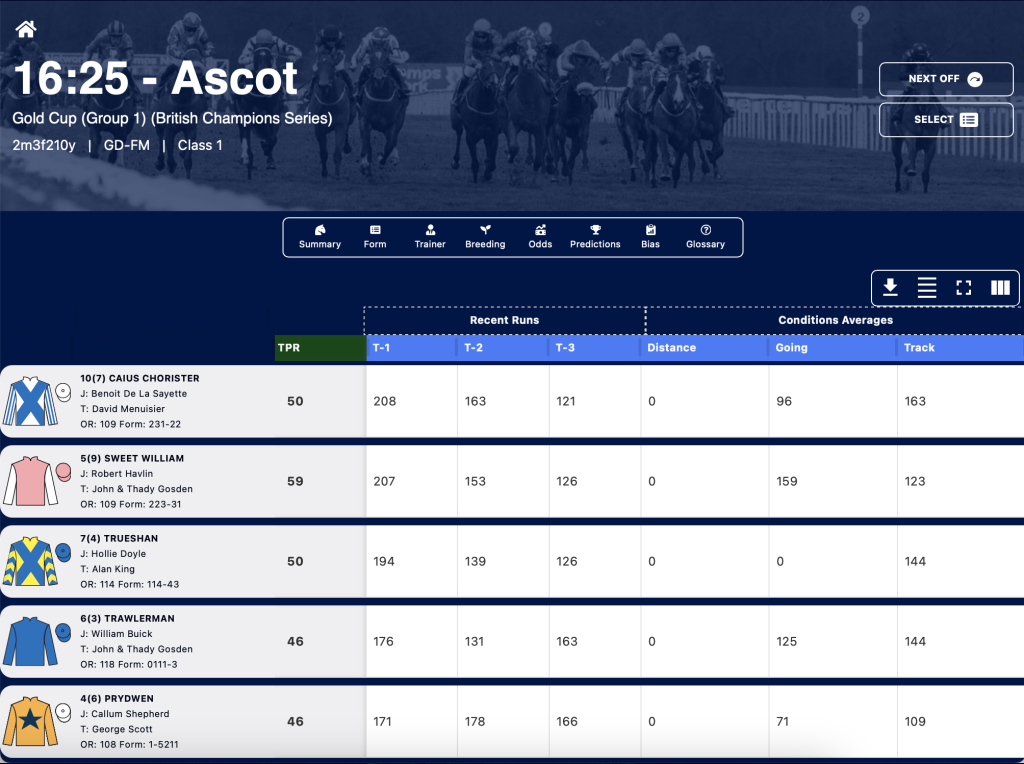Switch to the Form tab
Screen dimensions: 1024x764
pos(375,237)
